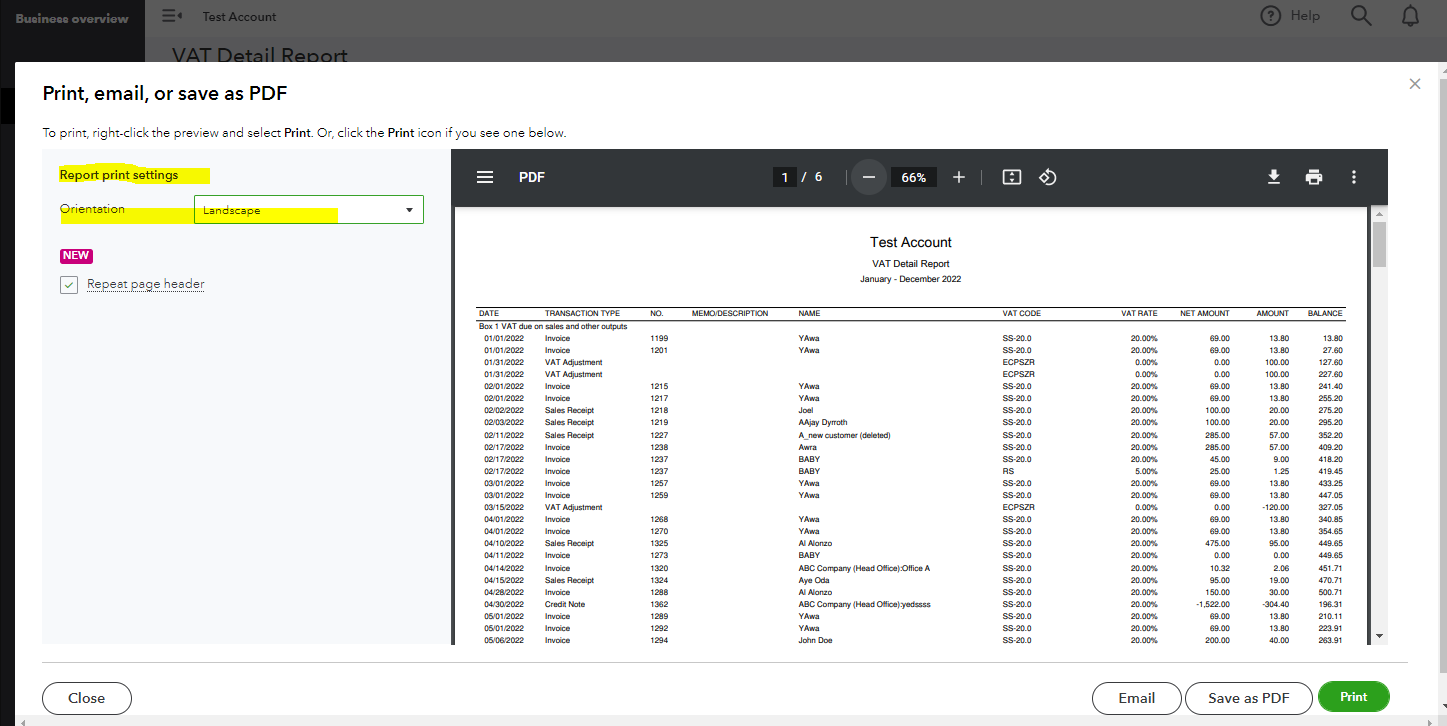1447x726 pixels.
Task: Rotate the PDF counterclockwise
Action: [x=1047, y=177]
